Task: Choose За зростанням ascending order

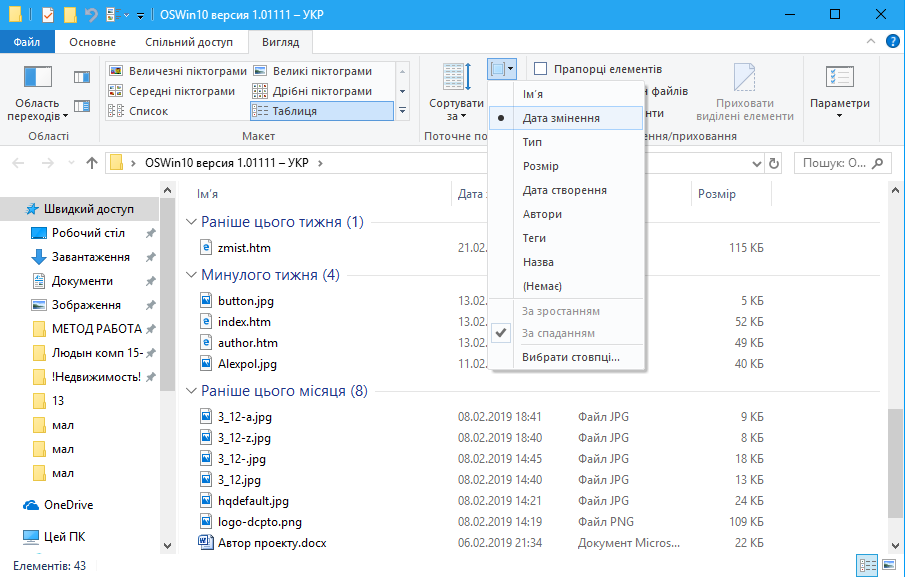Action: click(566, 311)
